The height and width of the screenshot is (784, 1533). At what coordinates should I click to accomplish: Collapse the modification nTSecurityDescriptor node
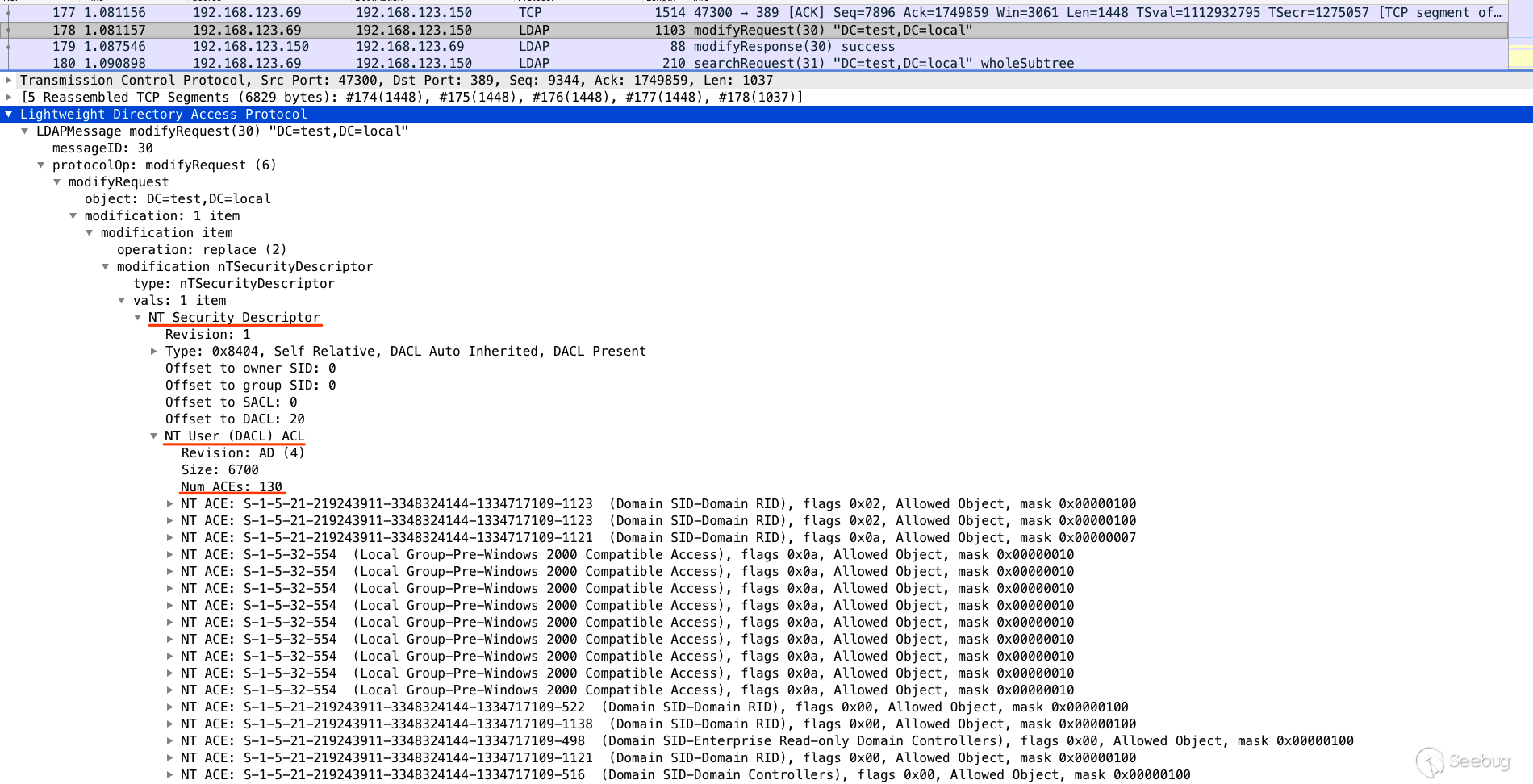pos(106,267)
